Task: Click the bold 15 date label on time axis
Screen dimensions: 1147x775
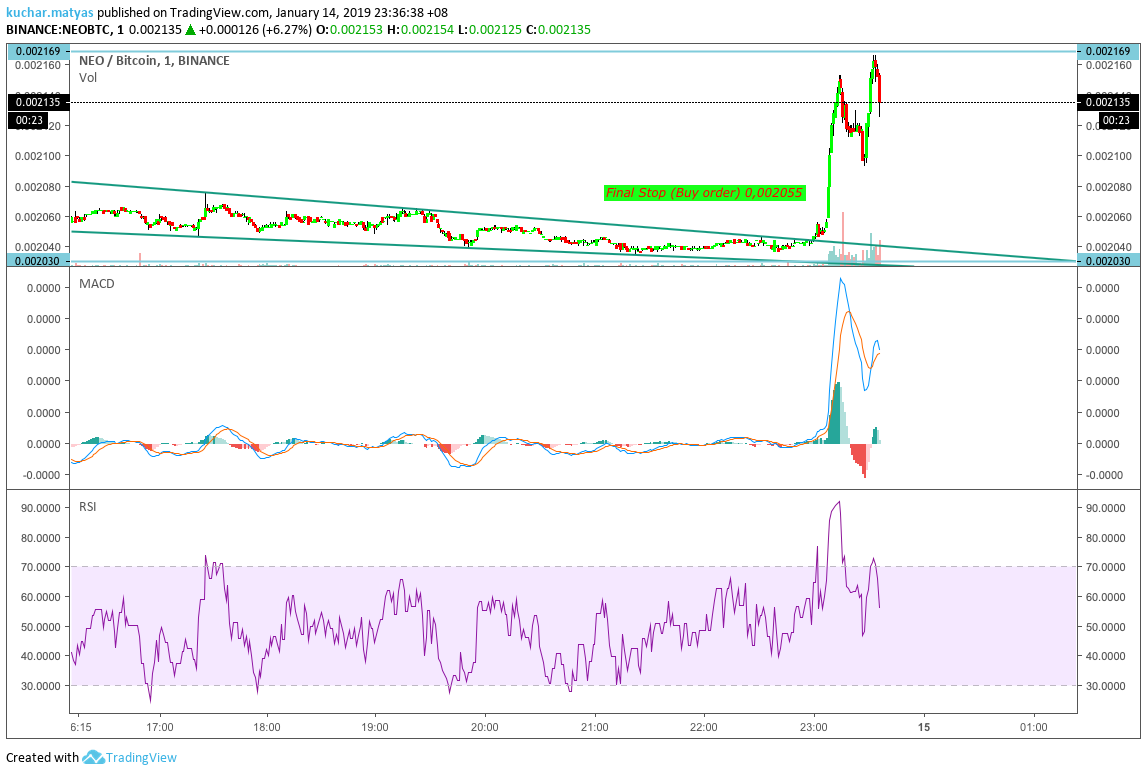Action: coord(924,727)
